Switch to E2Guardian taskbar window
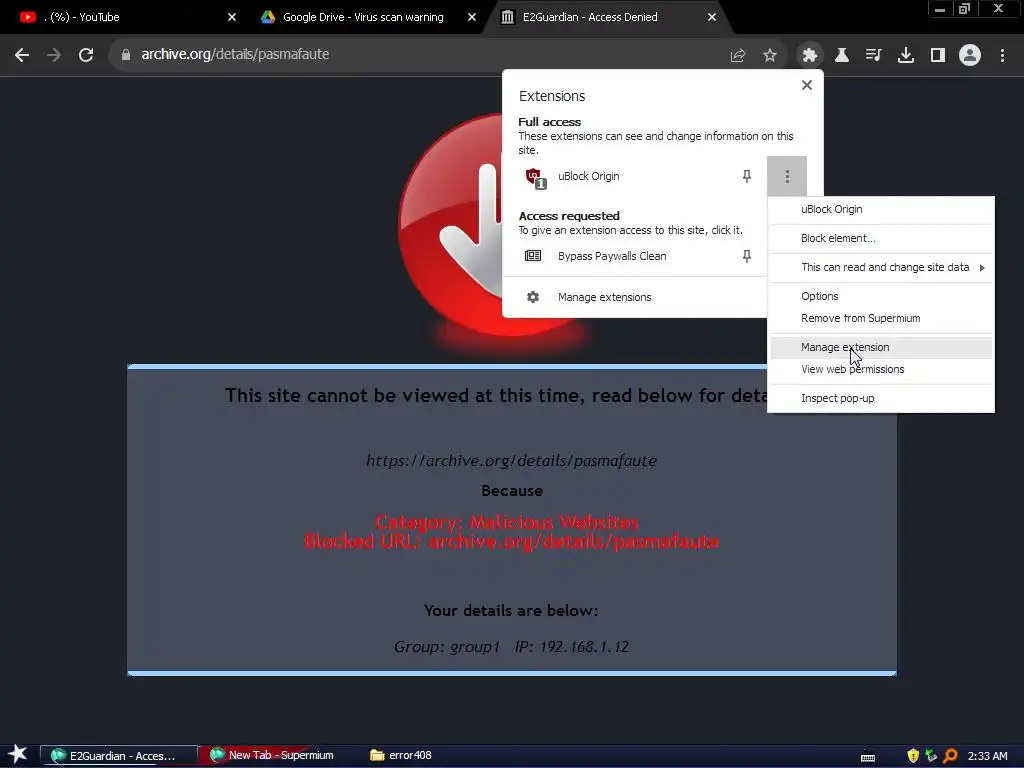1024x768 pixels. point(118,756)
